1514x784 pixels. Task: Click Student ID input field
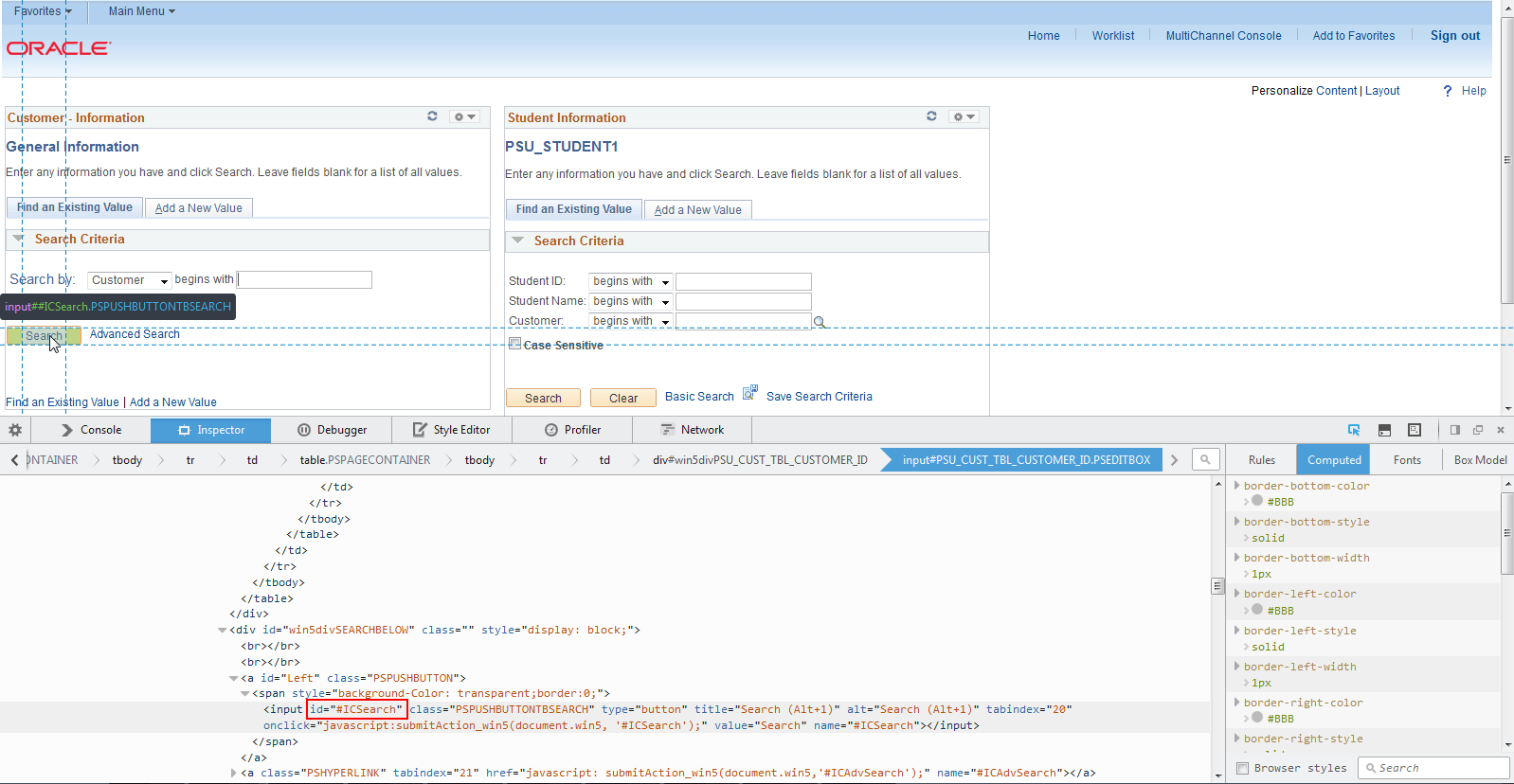(744, 281)
